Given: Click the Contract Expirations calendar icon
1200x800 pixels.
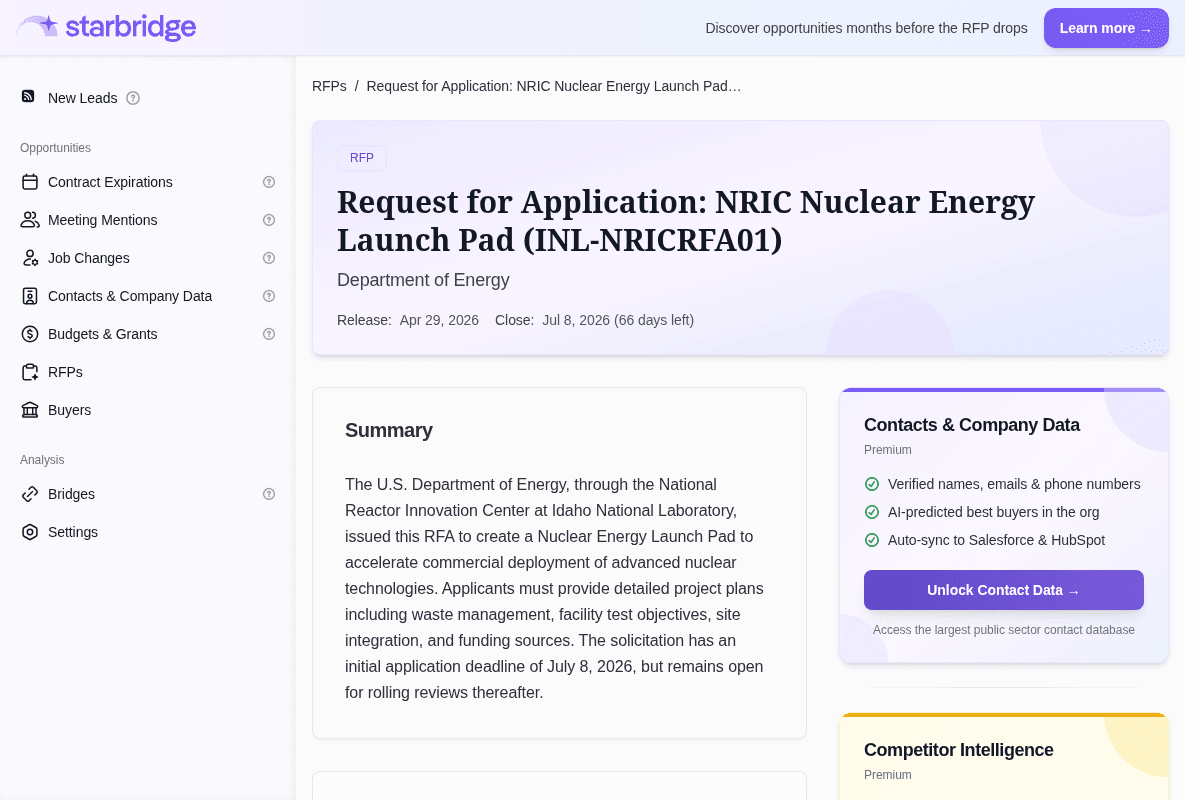Looking at the screenshot, I should click(x=30, y=182).
